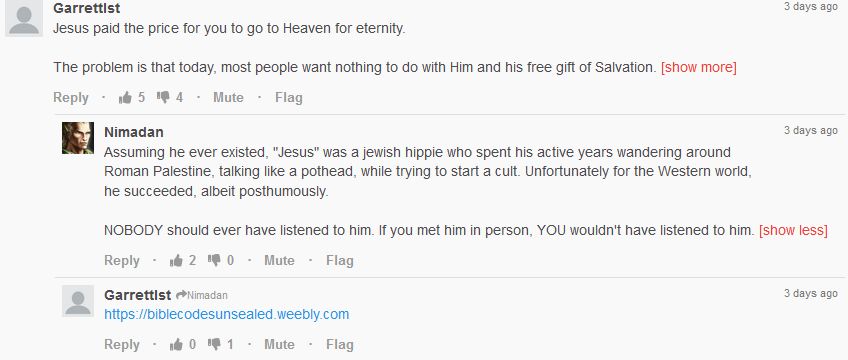Mute user on the weebly link reply
The image size is (848, 360).
pyautogui.click(x=279, y=344)
